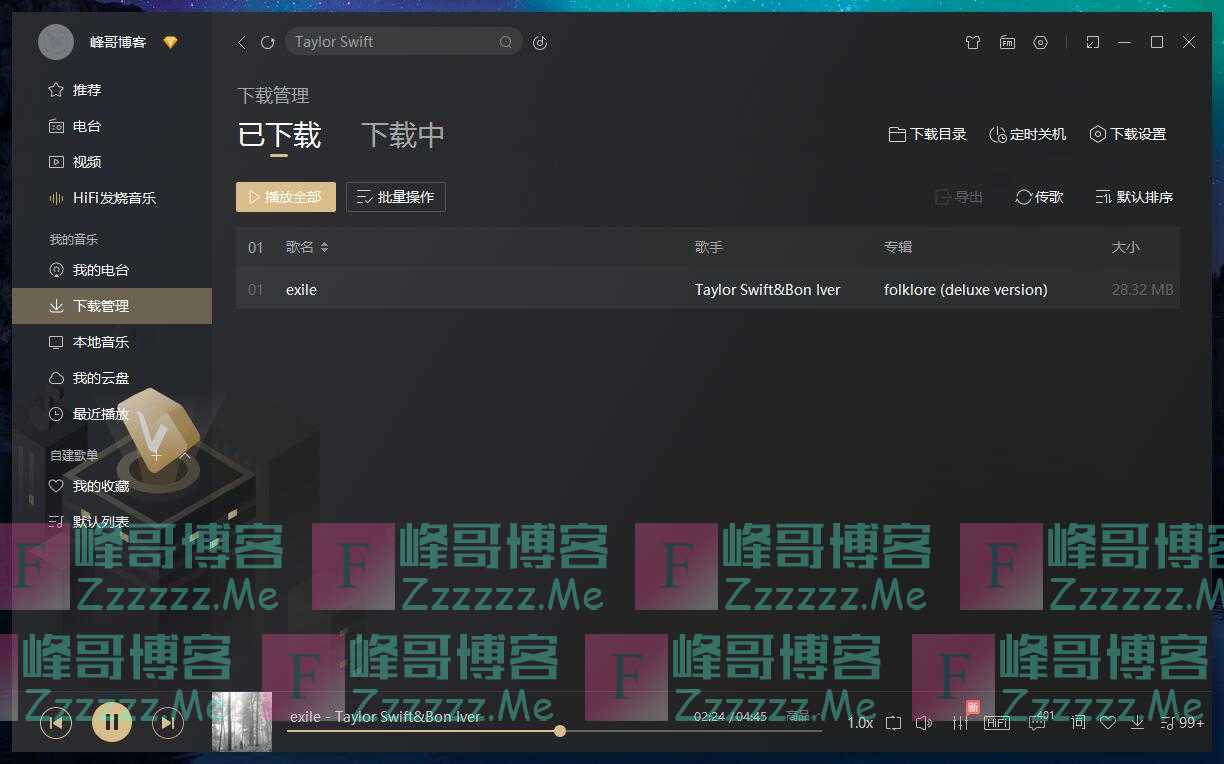Click the playback progress slider handle
The image size is (1224, 764).
pos(560,731)
